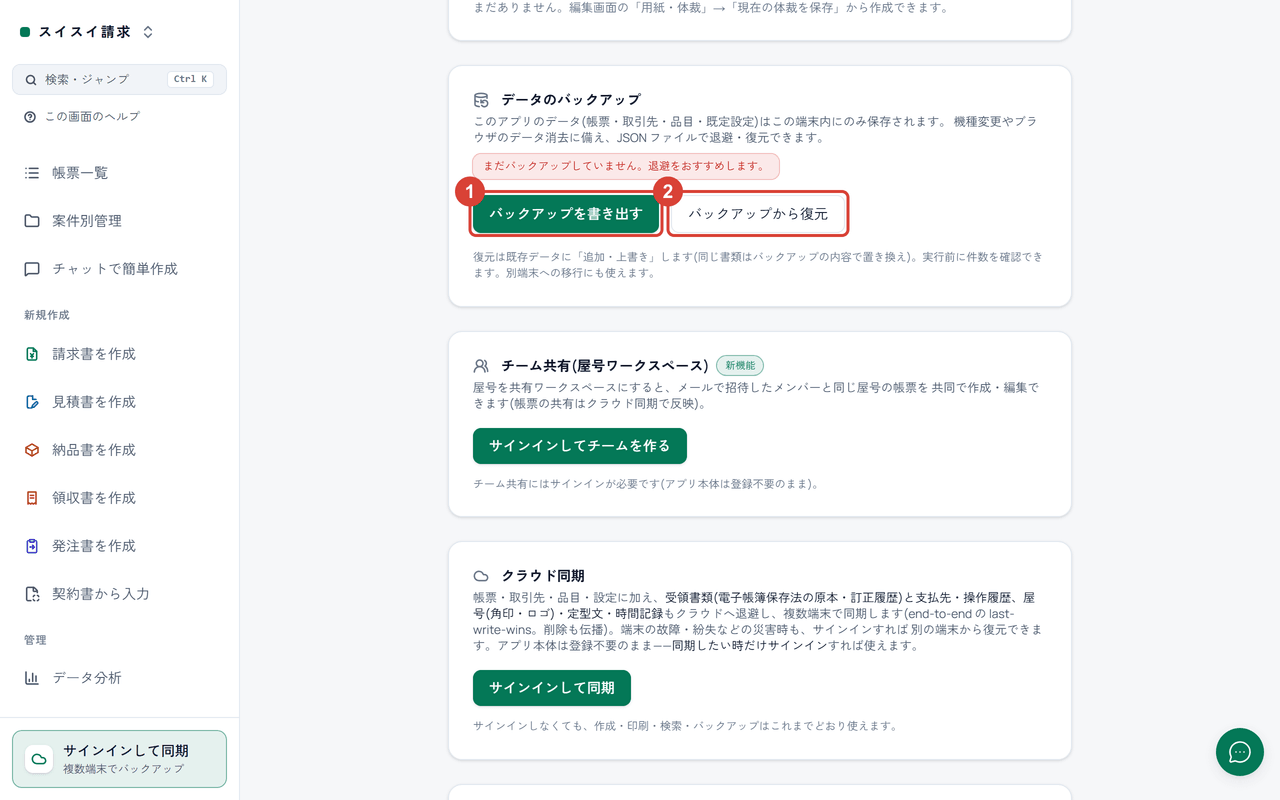Select 領収書を作成 in the sidebar
Viewport: 1280px width, 800px height.
[x=120, y=498]
